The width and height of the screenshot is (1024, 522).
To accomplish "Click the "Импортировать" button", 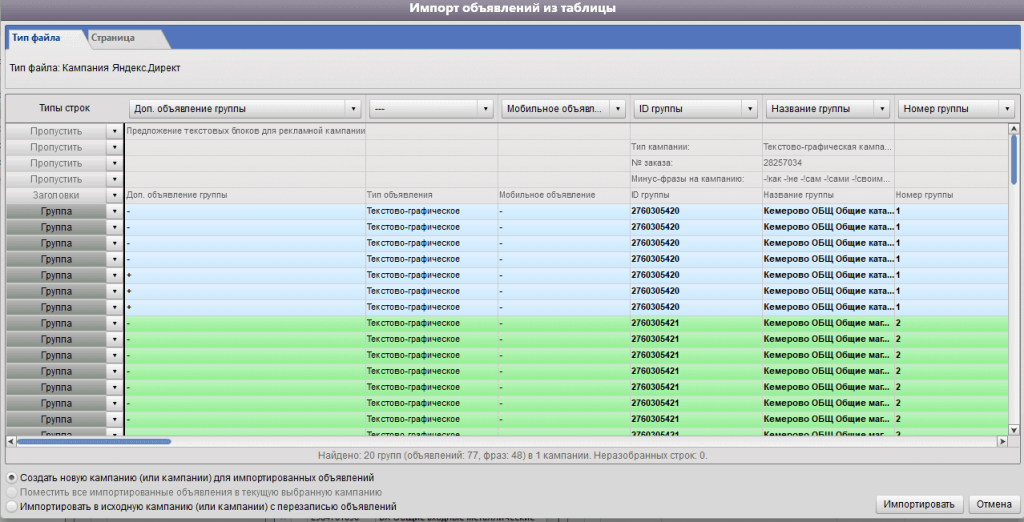I will (x=921, y=503).
